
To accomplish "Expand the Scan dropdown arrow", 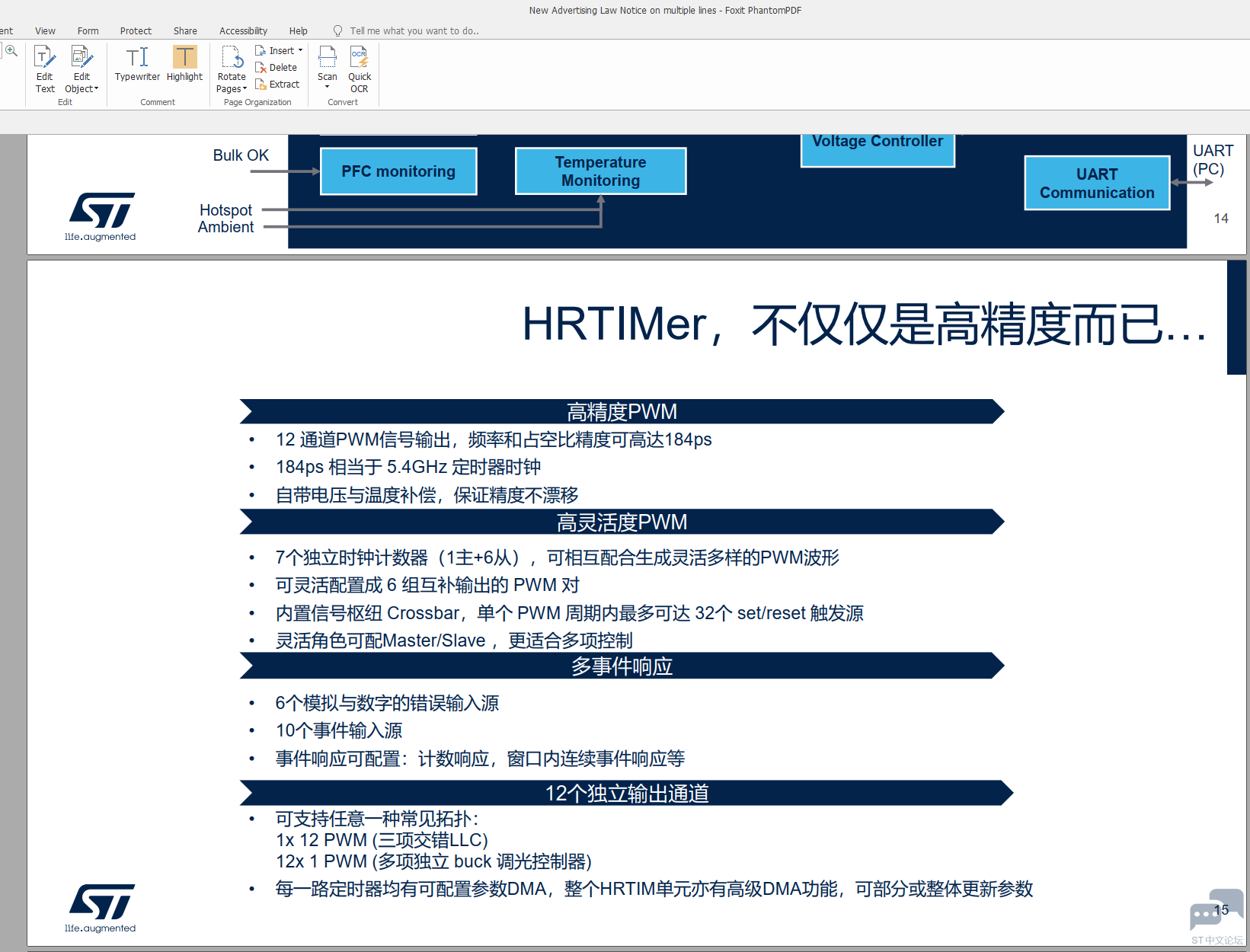I will (328, 87).
